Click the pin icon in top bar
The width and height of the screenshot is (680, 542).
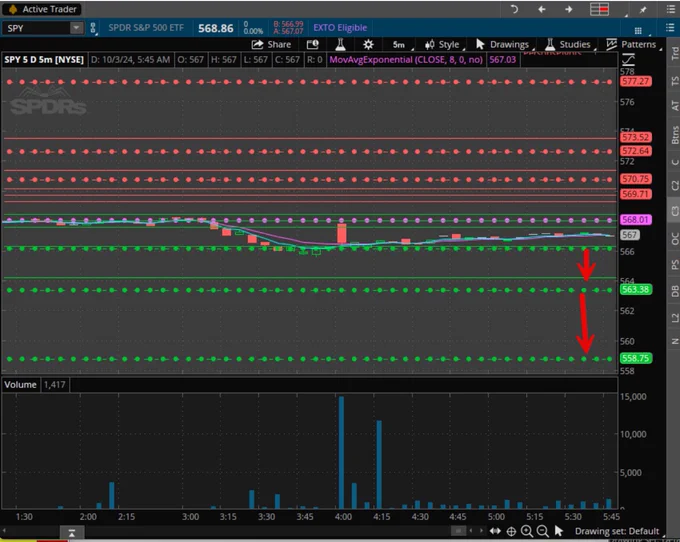[643, 10]
